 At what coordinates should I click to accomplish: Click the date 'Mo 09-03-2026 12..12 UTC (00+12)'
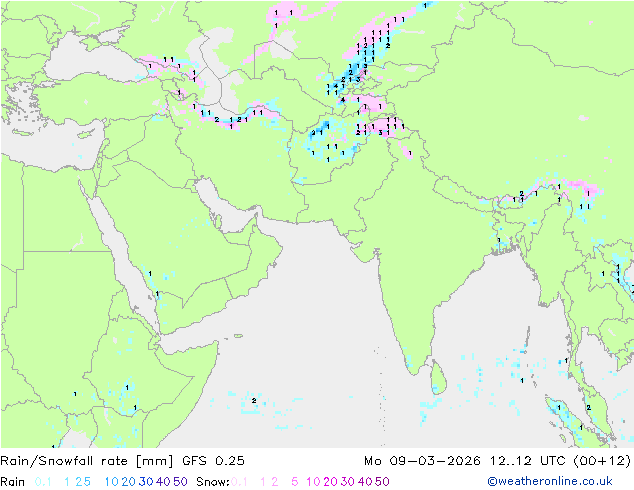(x=497, y=461)
